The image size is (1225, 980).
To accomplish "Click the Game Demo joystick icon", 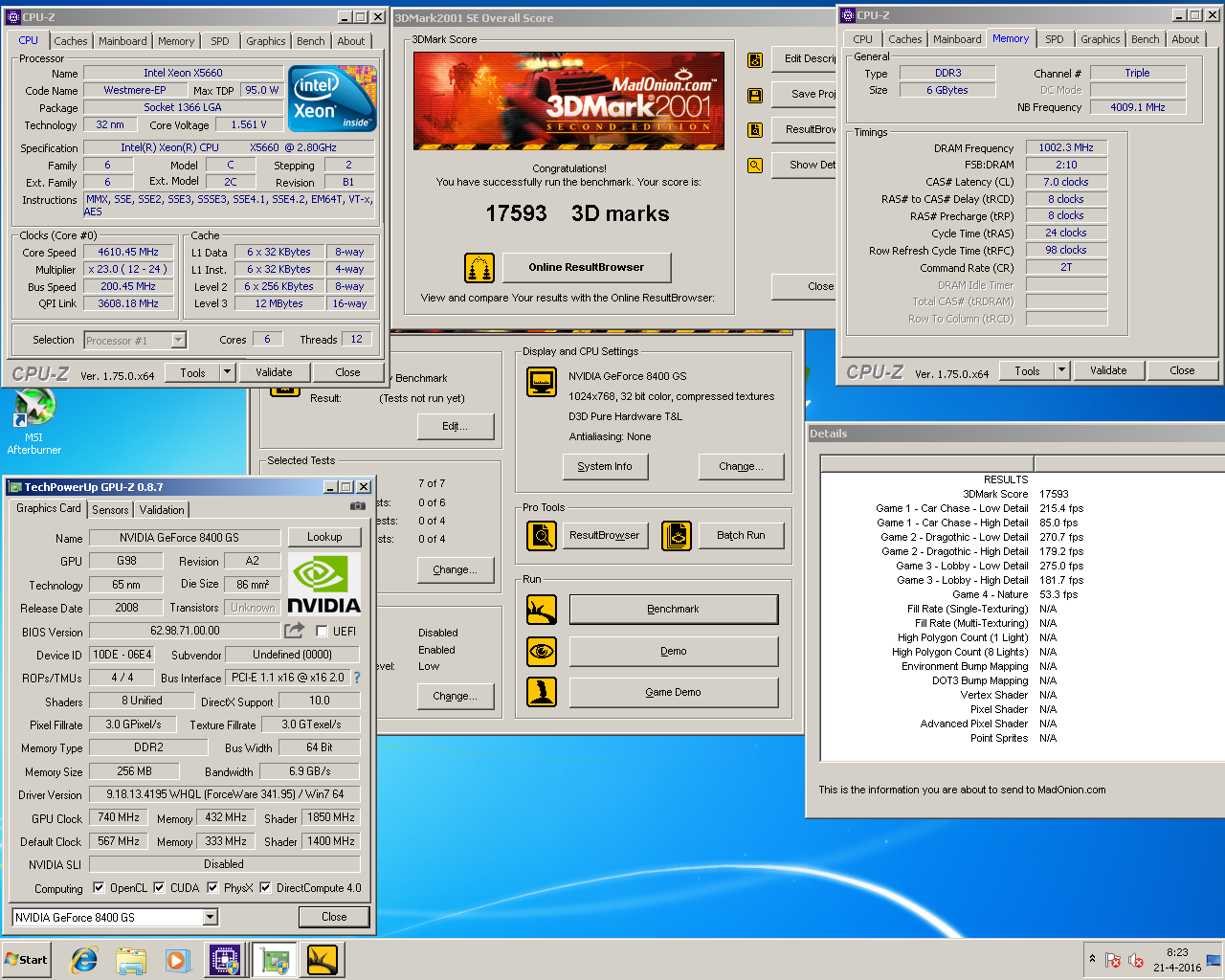I will (x=542, y=692).
